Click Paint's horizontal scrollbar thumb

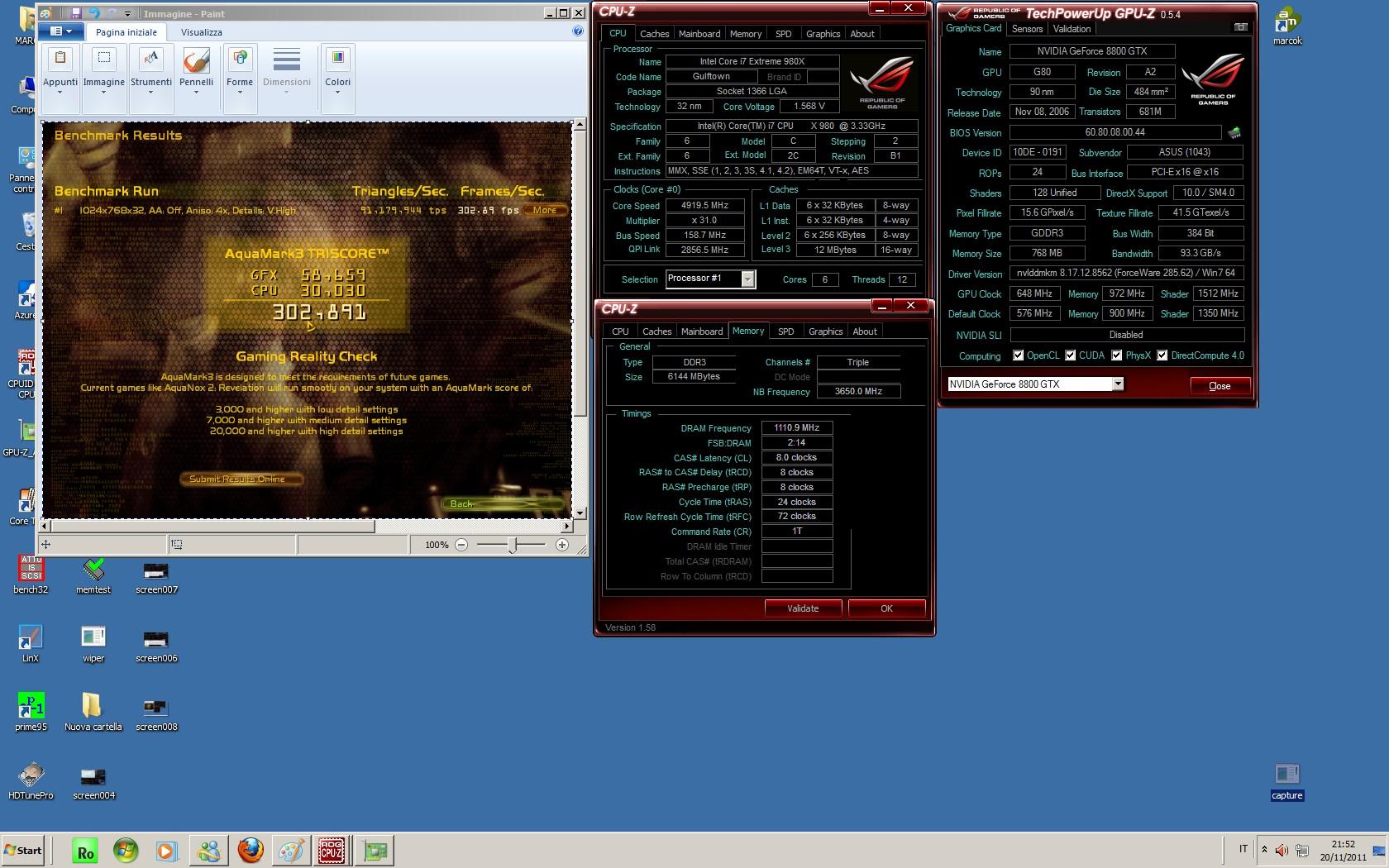click(215, 526)
